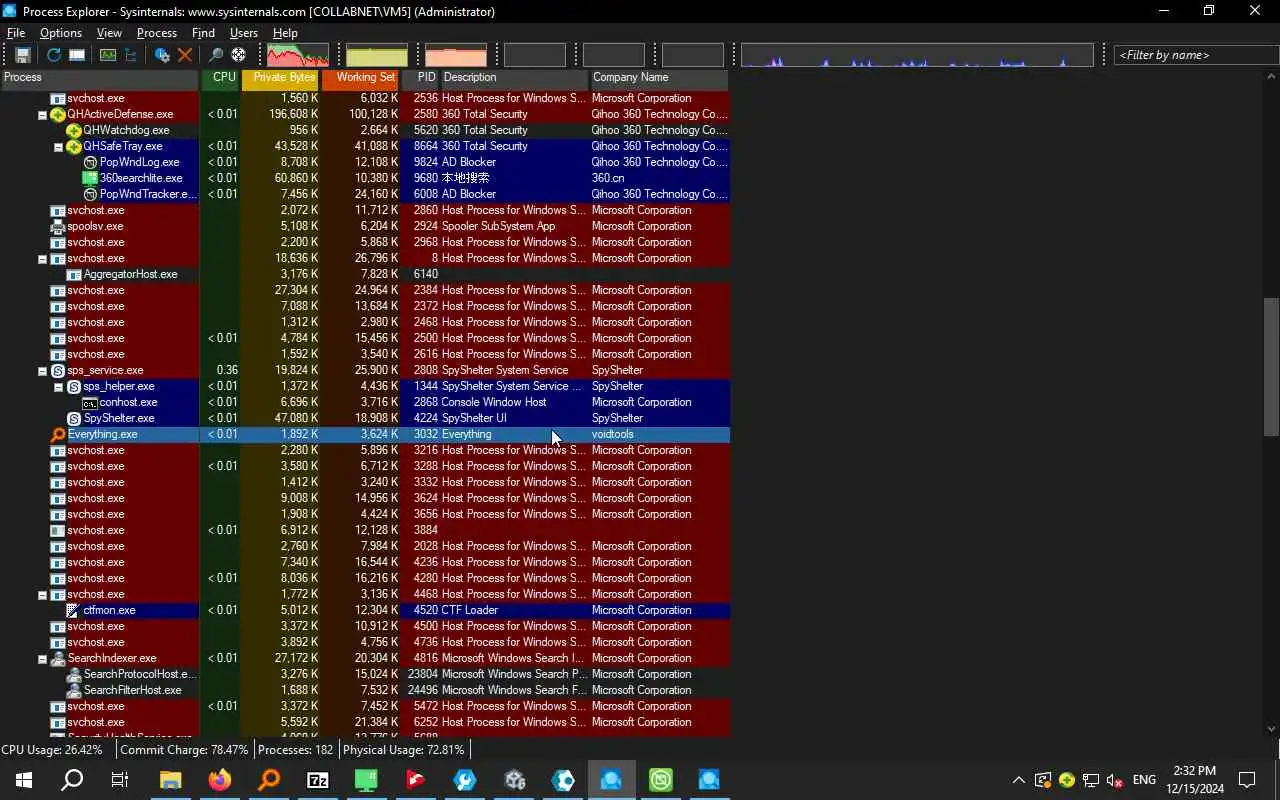Click the Find Window's Process crosshair icon
1280x800 pixels.
pos(238,55)
